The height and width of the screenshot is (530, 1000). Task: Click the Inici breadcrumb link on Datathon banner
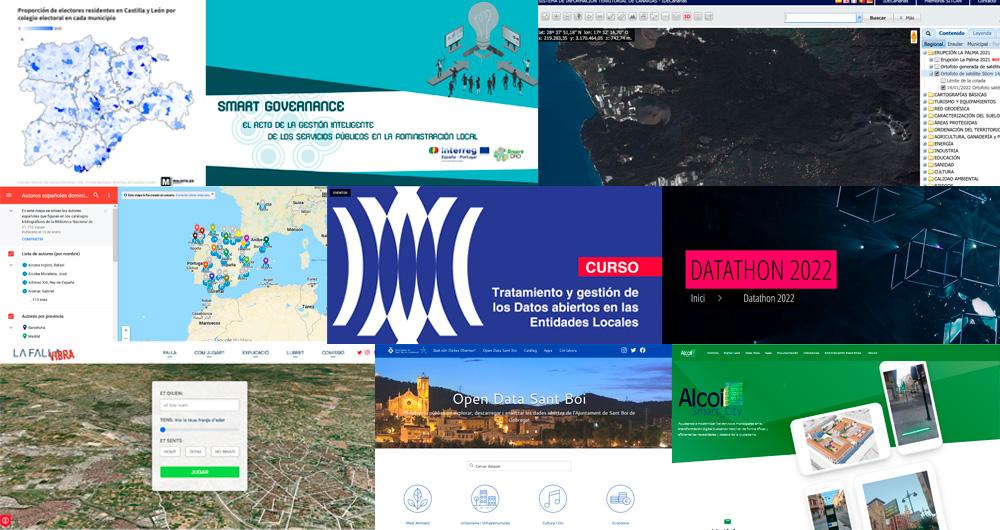698,298
